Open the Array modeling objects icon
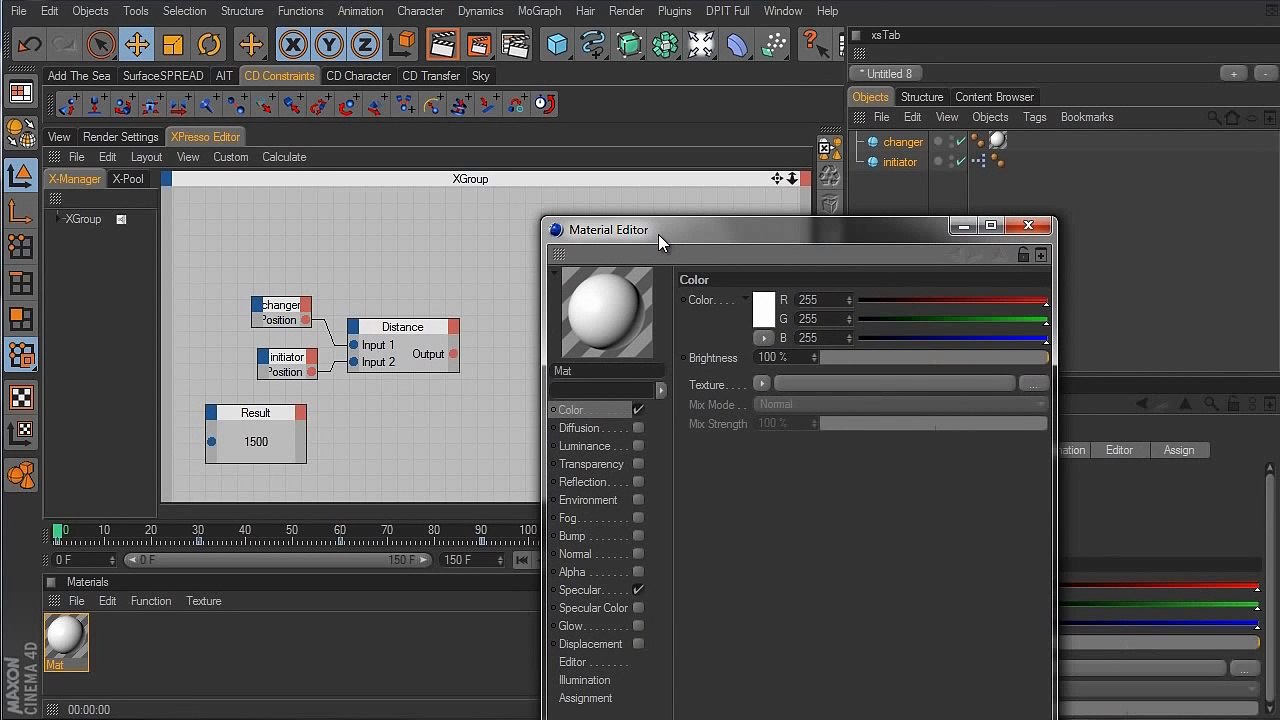Screen dimensions: 1280x720 665,44
